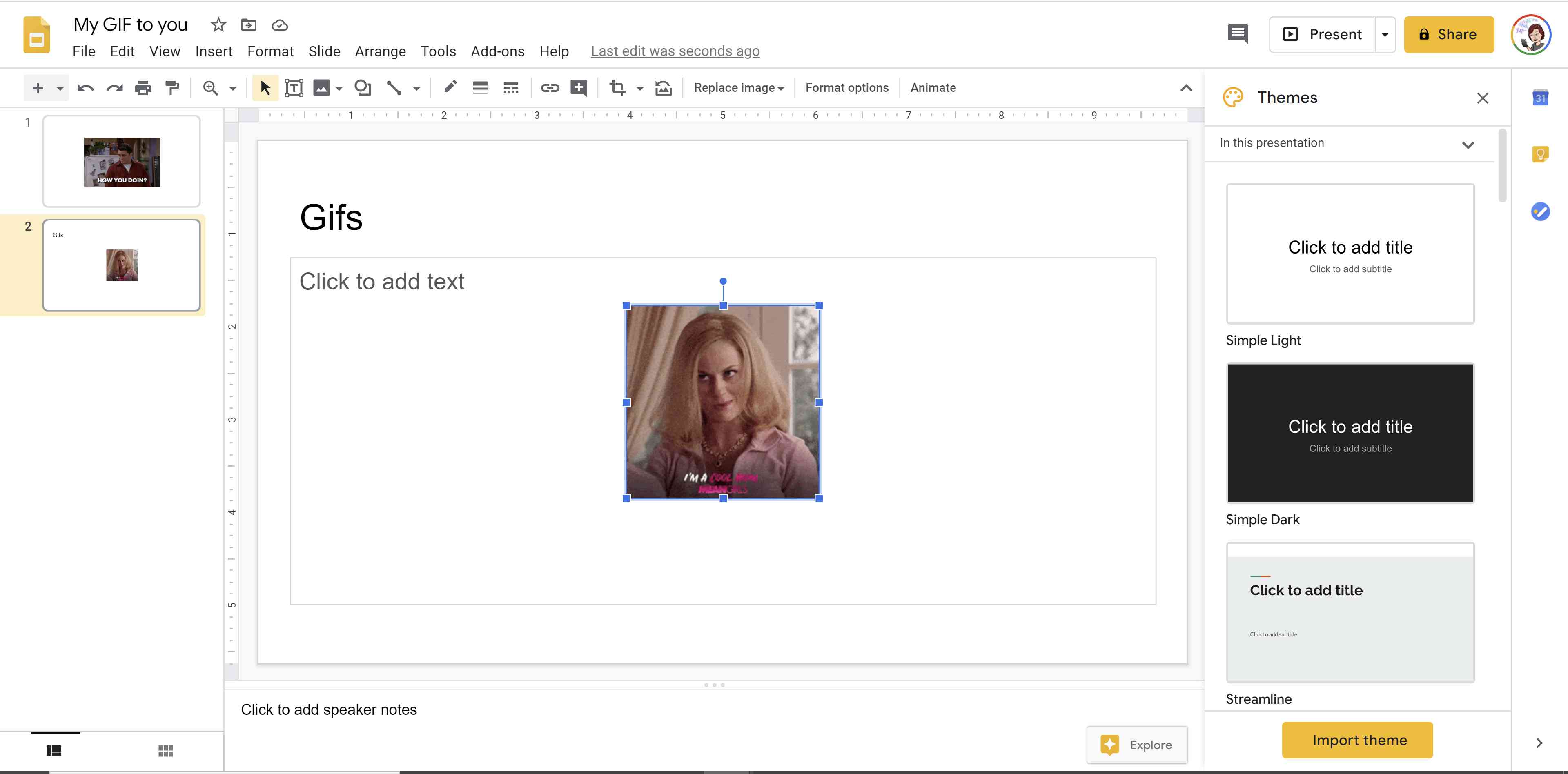The height and width of the screenshot is (774, 1568).
Task: Apply the Streamline theme
Action: [1350, 613]
